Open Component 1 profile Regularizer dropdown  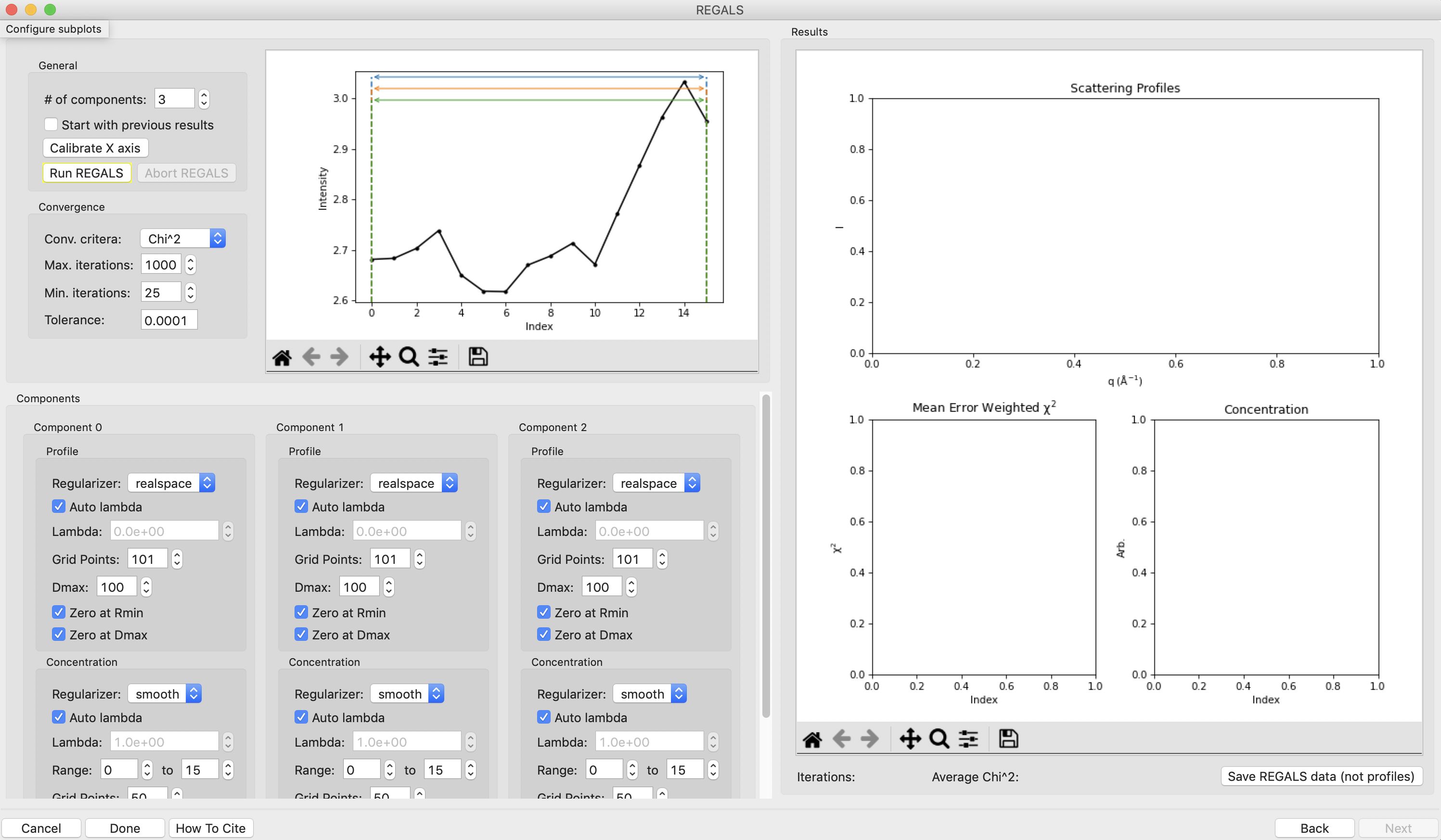pos(414,484)
